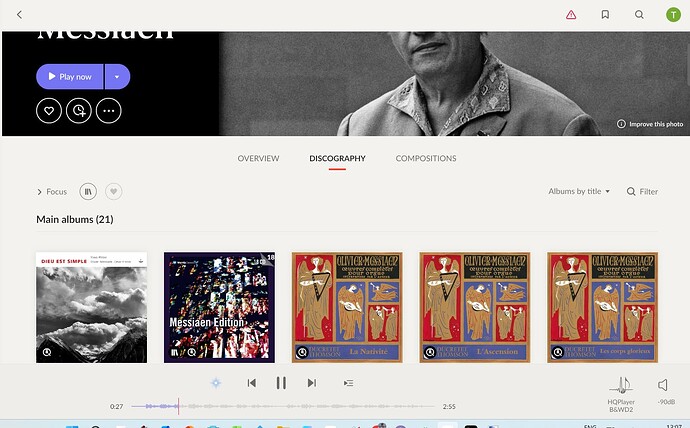690x428 pixels.
Task: Expand the Focus filter panel
Action: point(52,191)
